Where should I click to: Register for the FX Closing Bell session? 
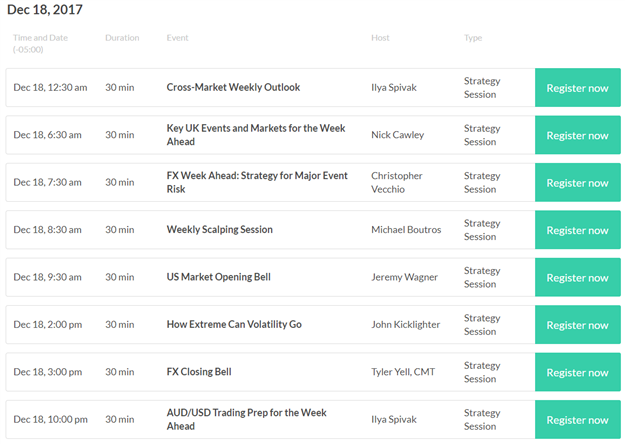pyautogui.click(x=578, y=372)
